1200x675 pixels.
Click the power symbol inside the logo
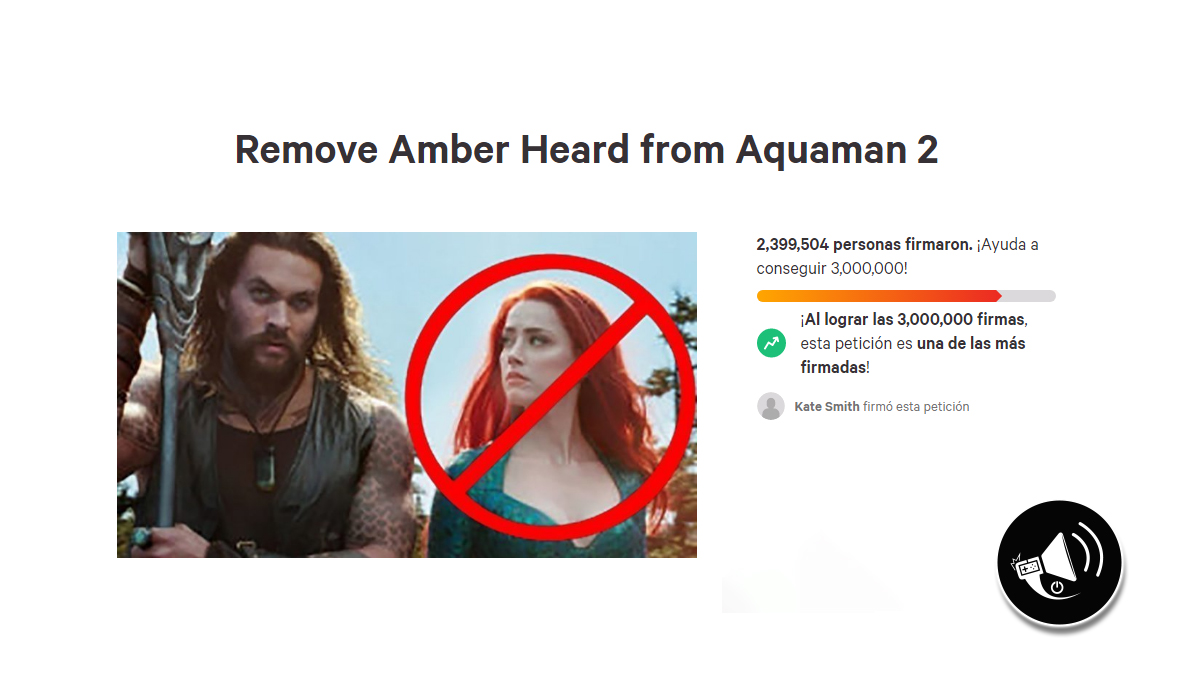pos(1057,587)
